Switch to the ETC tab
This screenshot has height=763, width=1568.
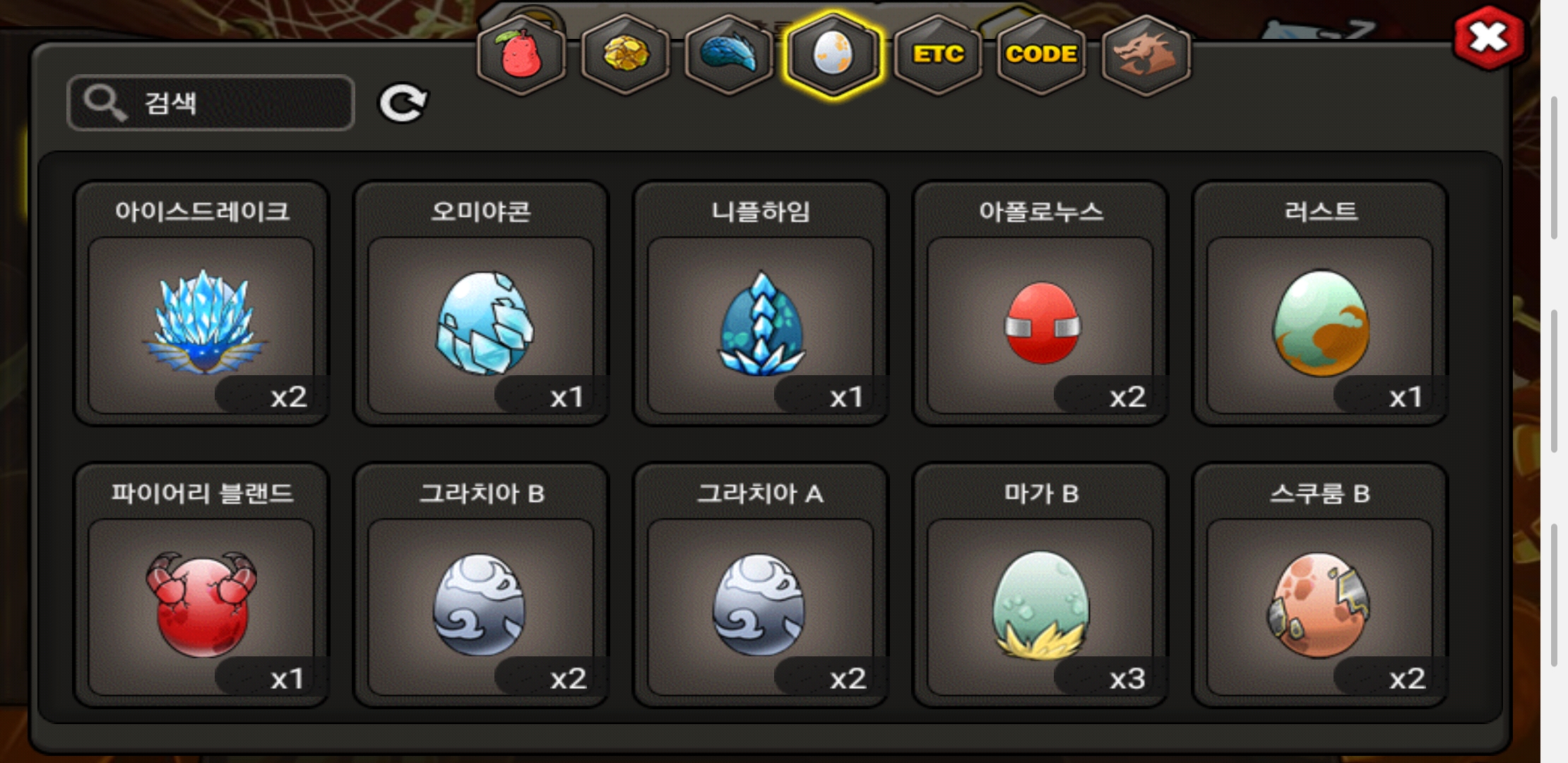[938, 55]
